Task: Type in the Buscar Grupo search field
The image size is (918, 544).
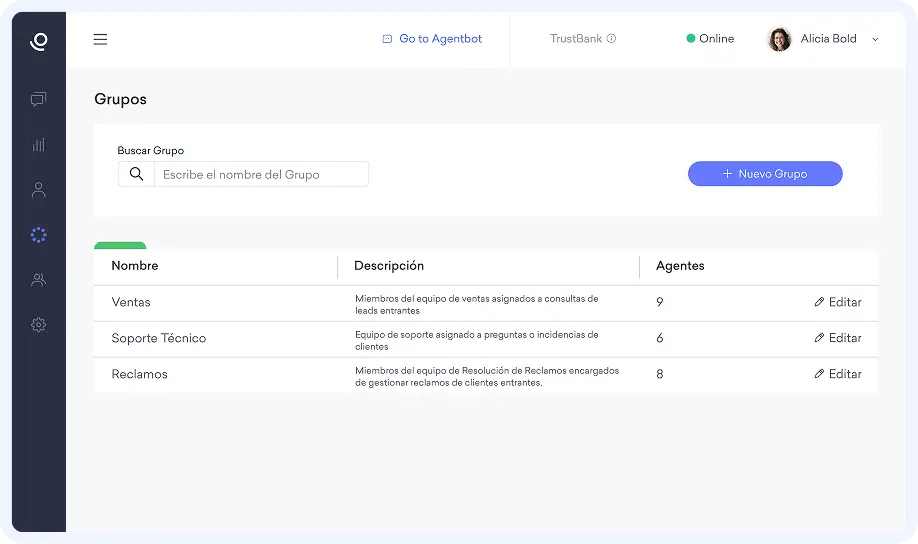Action: tap(261, 174)
